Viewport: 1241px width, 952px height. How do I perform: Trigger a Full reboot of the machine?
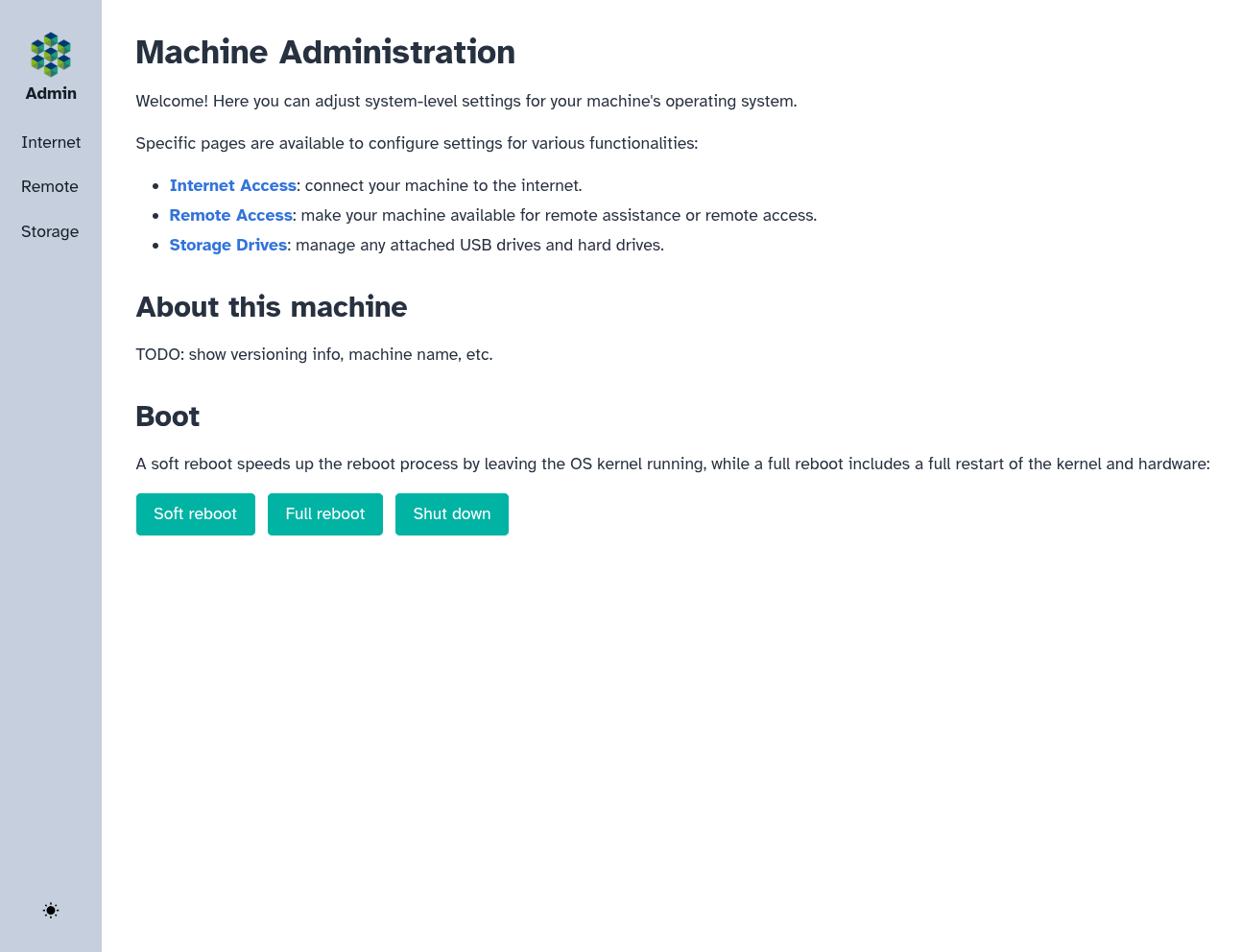(x=324, y=513)
